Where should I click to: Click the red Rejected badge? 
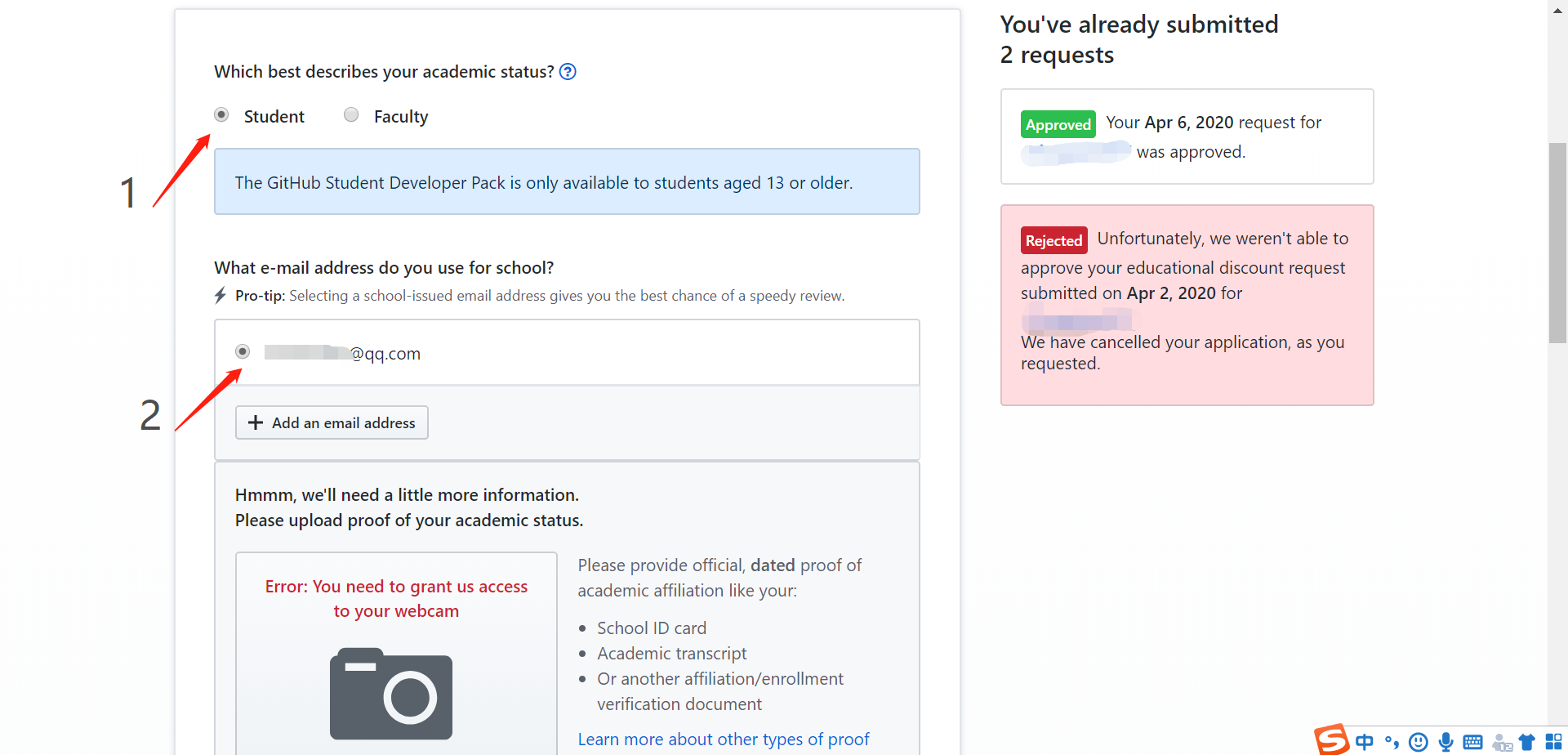coord(1054,240)
